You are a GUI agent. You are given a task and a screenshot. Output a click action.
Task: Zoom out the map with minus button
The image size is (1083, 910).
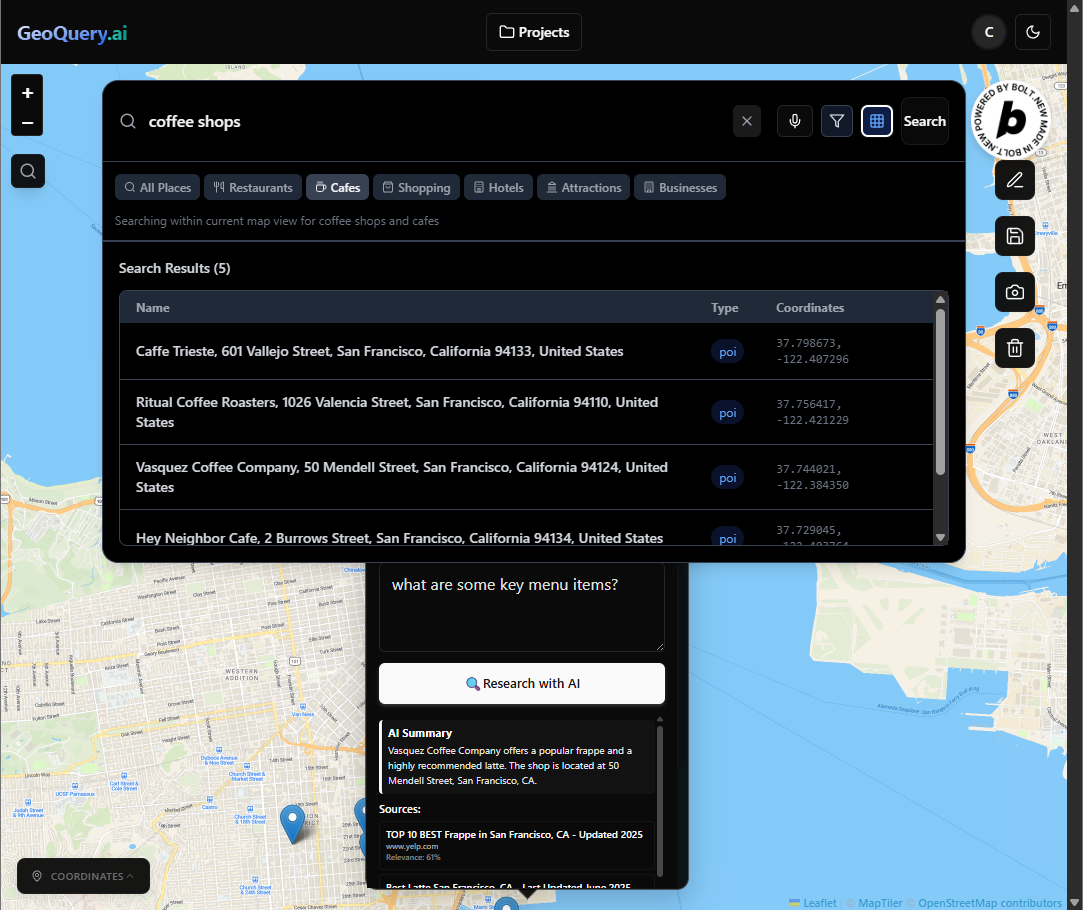27,123
